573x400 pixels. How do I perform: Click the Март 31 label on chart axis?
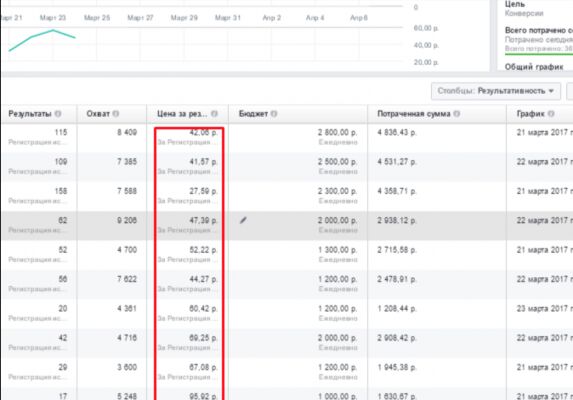coord(228,18)
